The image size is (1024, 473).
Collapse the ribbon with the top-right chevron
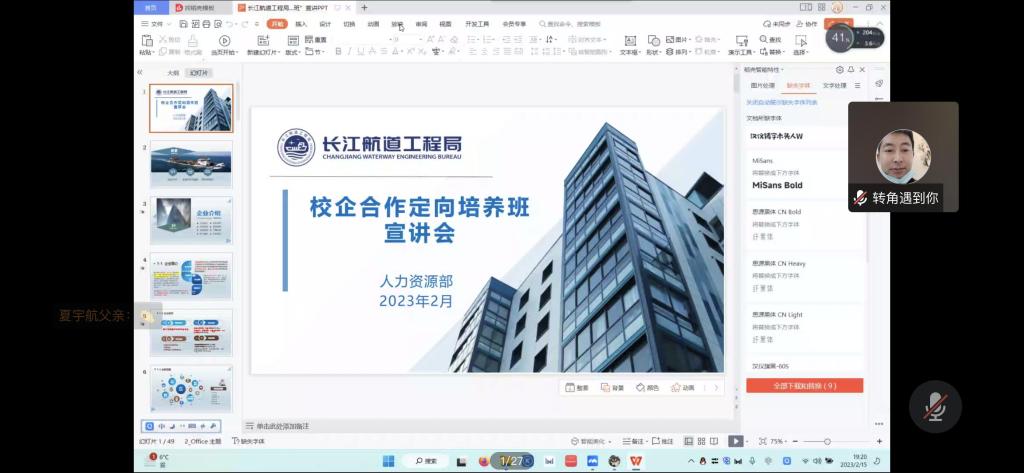pyautogui.click(x=882, y=24)
